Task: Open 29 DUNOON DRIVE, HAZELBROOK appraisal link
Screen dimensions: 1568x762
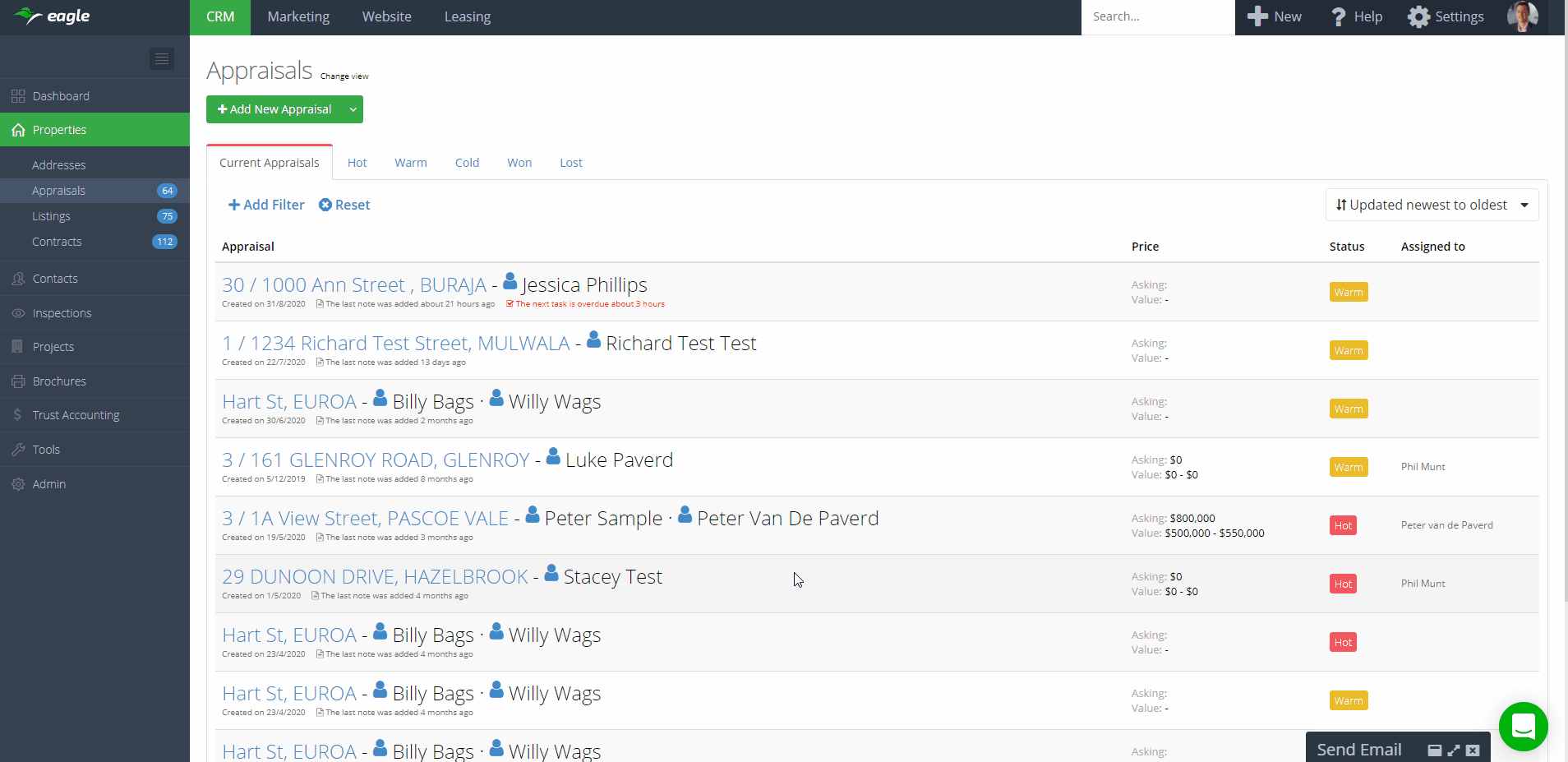Action: [x=375, y=577]
